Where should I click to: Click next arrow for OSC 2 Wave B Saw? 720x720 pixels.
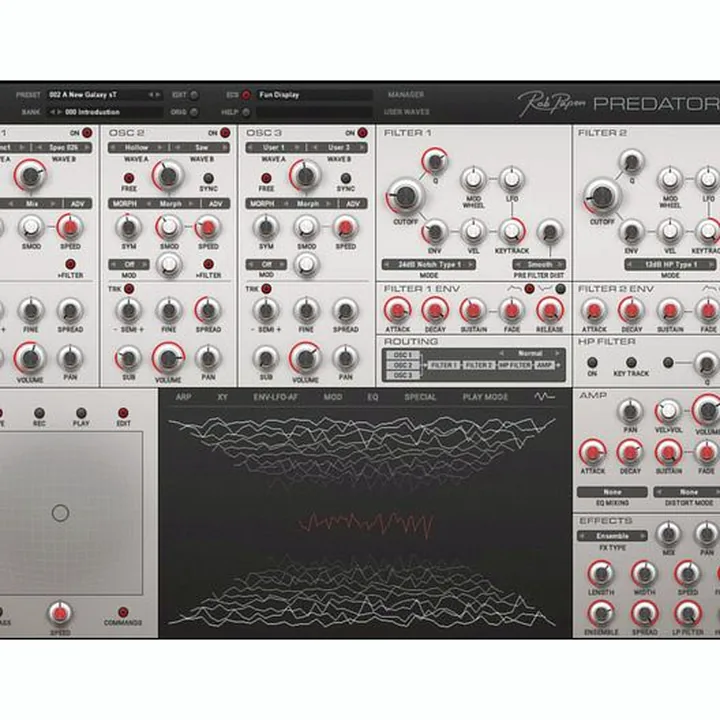coord(224,148)
